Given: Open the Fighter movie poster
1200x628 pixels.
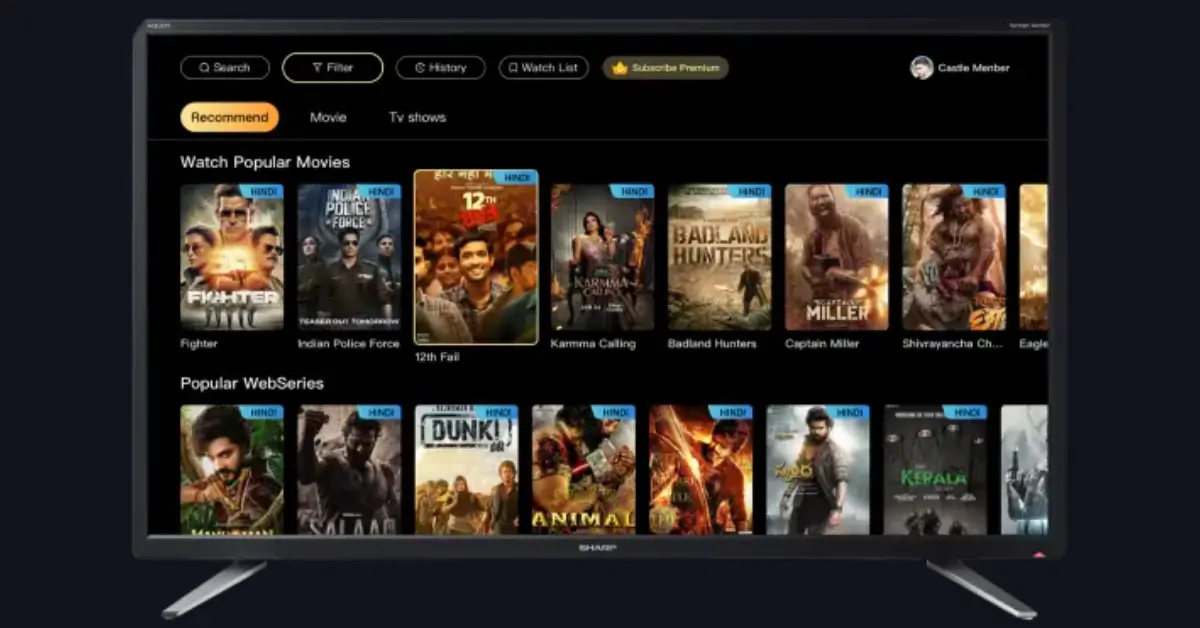Looking at the screenshot, I should click(x=232, y=257).
